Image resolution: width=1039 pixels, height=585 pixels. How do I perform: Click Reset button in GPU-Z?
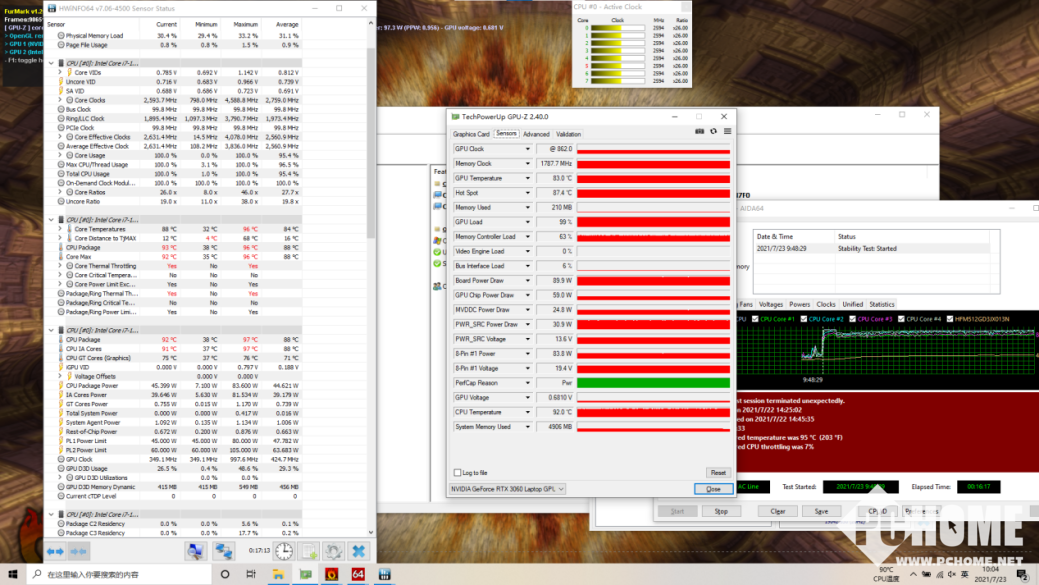click(718, 473)
